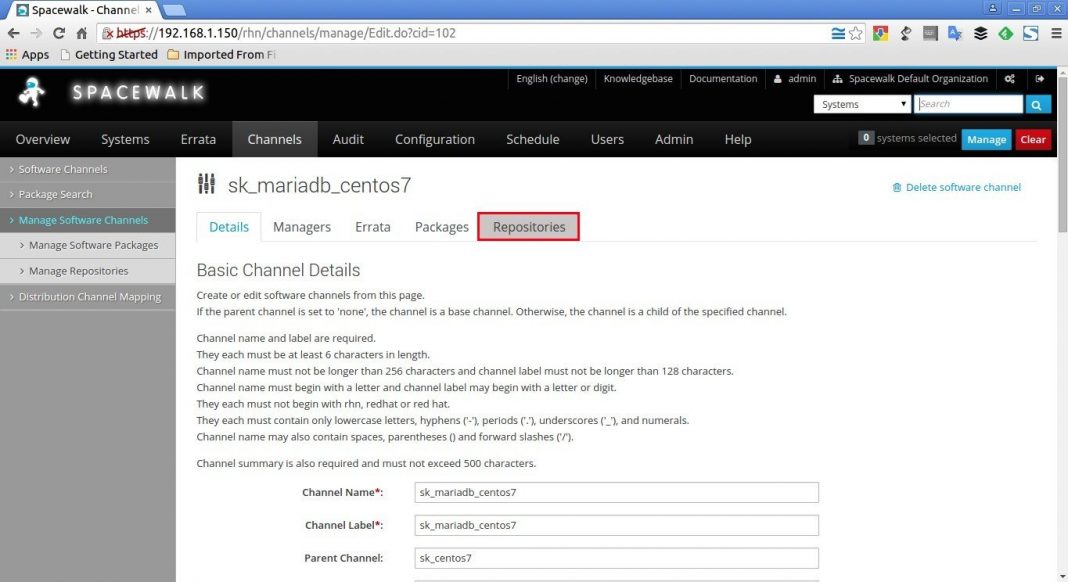Click the gears preferences icon in the header
Viewport: 1068px width, 582px height.
pyautogui.click(x=1009, y=78)
